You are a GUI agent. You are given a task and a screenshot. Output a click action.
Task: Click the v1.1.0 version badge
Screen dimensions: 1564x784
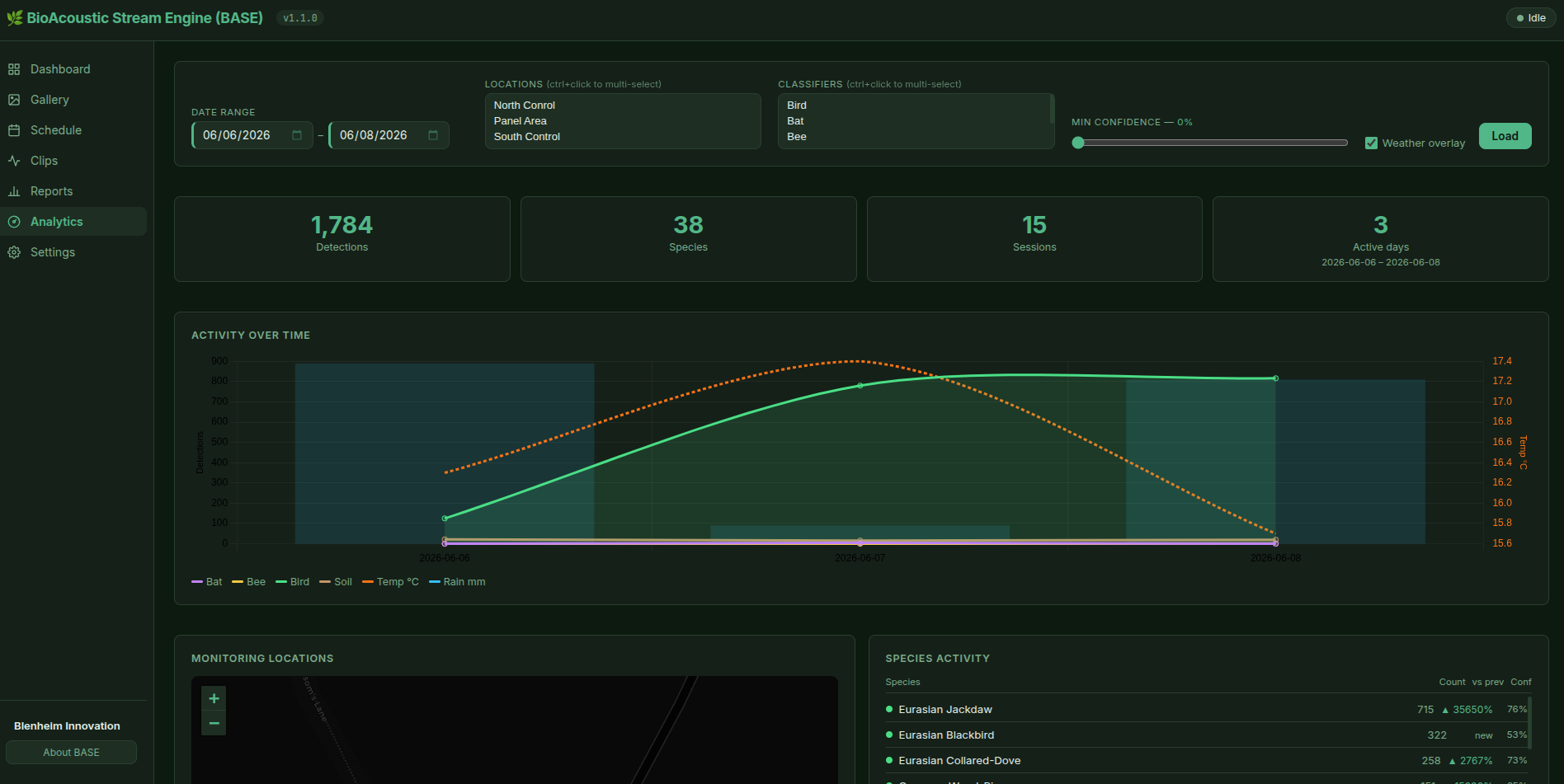300,18
